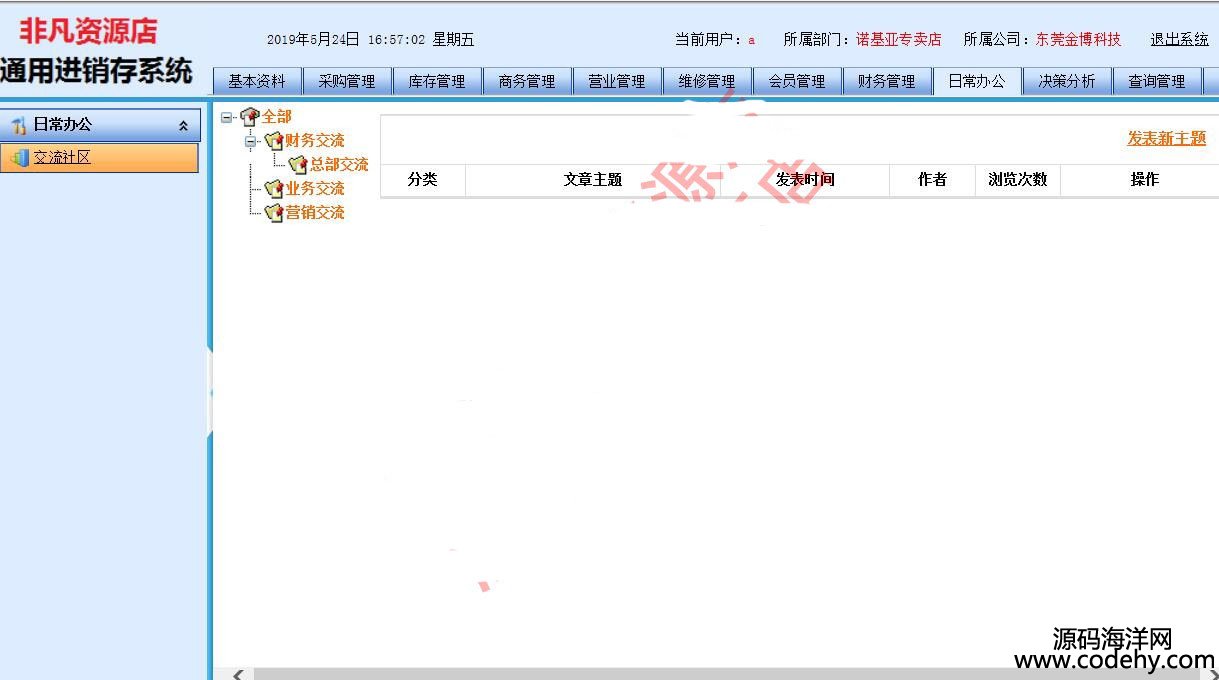
Task: Go to 营业管理 tab
Action: click(x=617, y=82)
